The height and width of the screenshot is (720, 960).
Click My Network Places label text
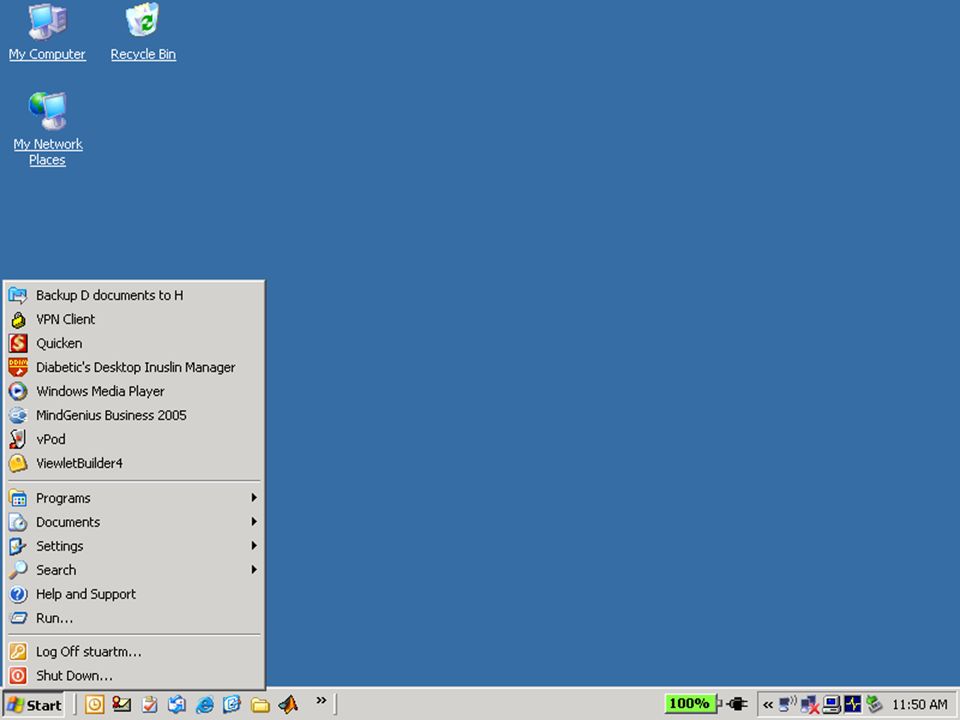pos(48,152)
